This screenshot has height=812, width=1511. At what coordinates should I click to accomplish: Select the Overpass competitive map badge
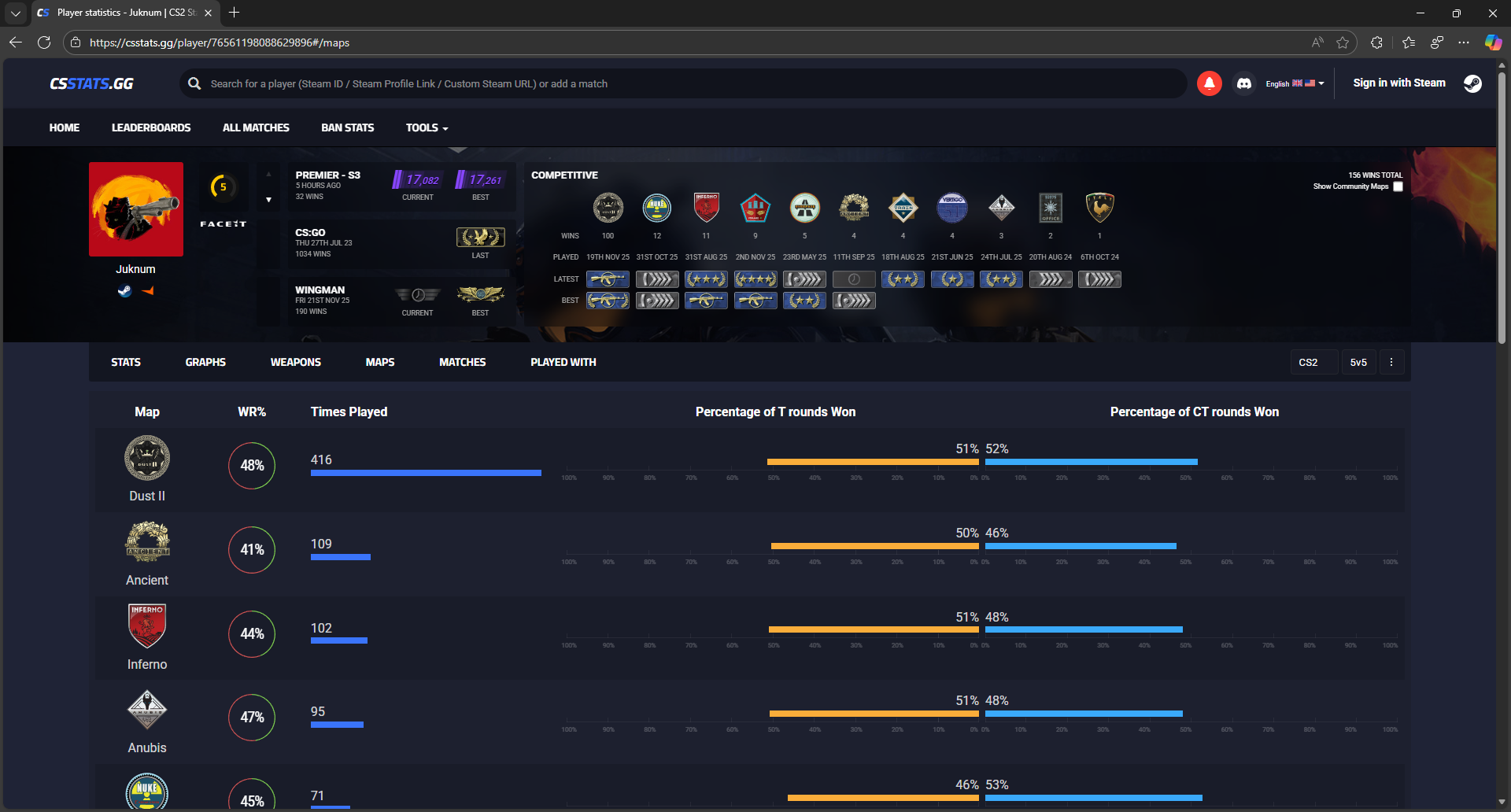pyautogui.click(x=804, y=208)
